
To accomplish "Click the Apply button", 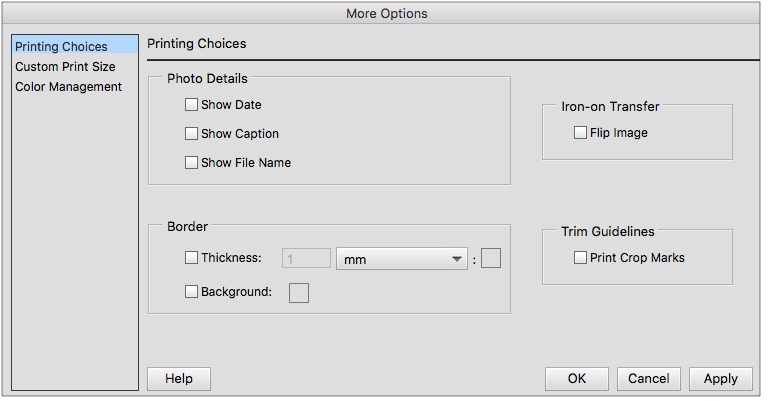I will coord(720,379).
